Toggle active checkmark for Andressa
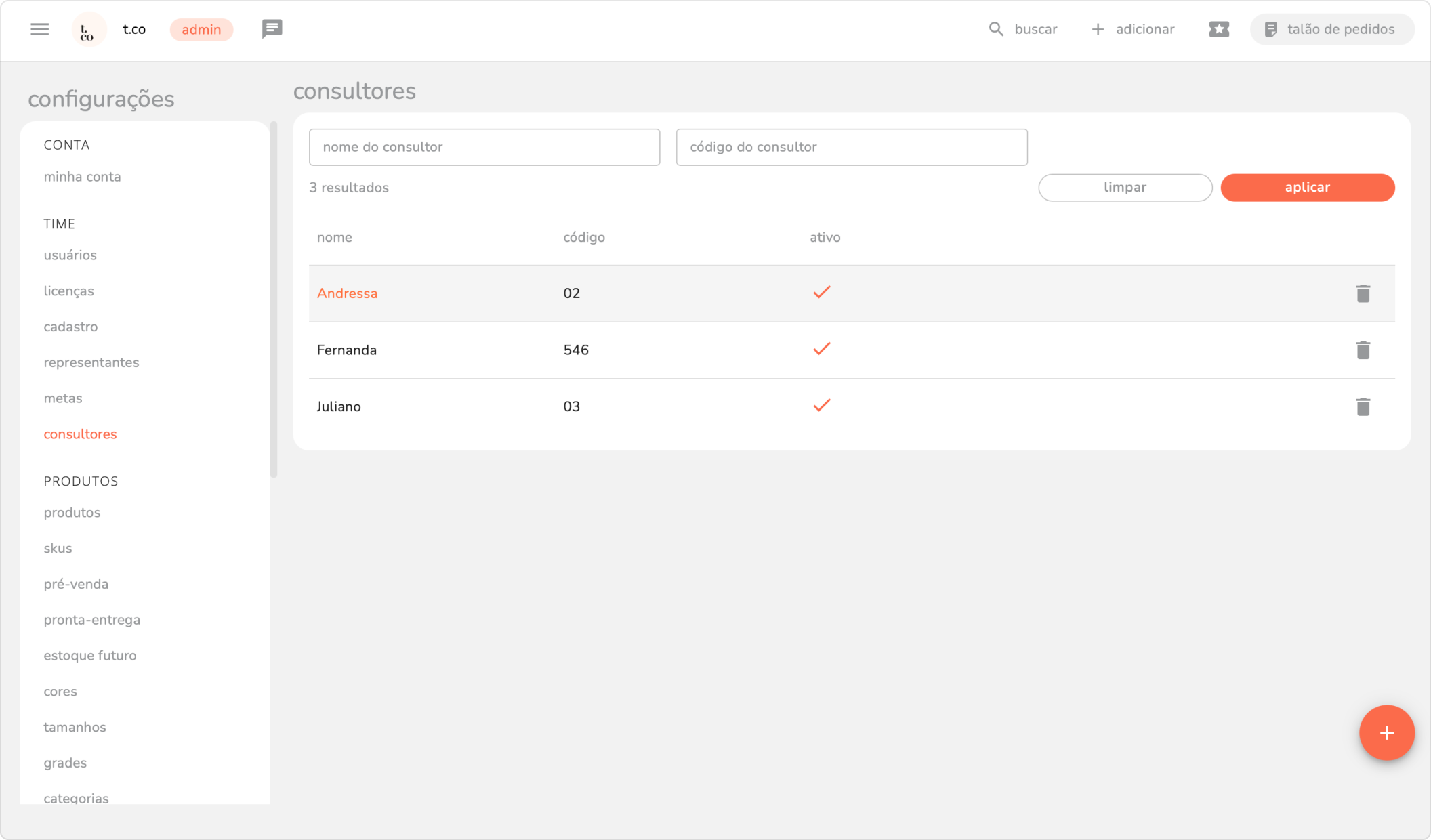Image resolution: width=1431 pixels, height=840 pixels. click(821, 293)
